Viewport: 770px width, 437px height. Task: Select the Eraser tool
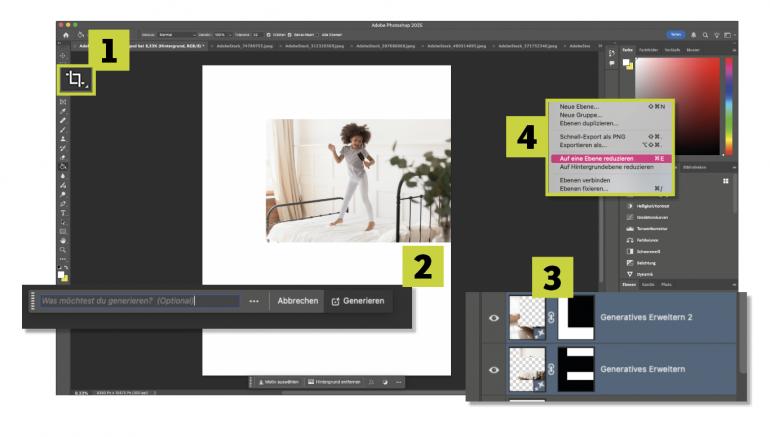pos(63,158)
